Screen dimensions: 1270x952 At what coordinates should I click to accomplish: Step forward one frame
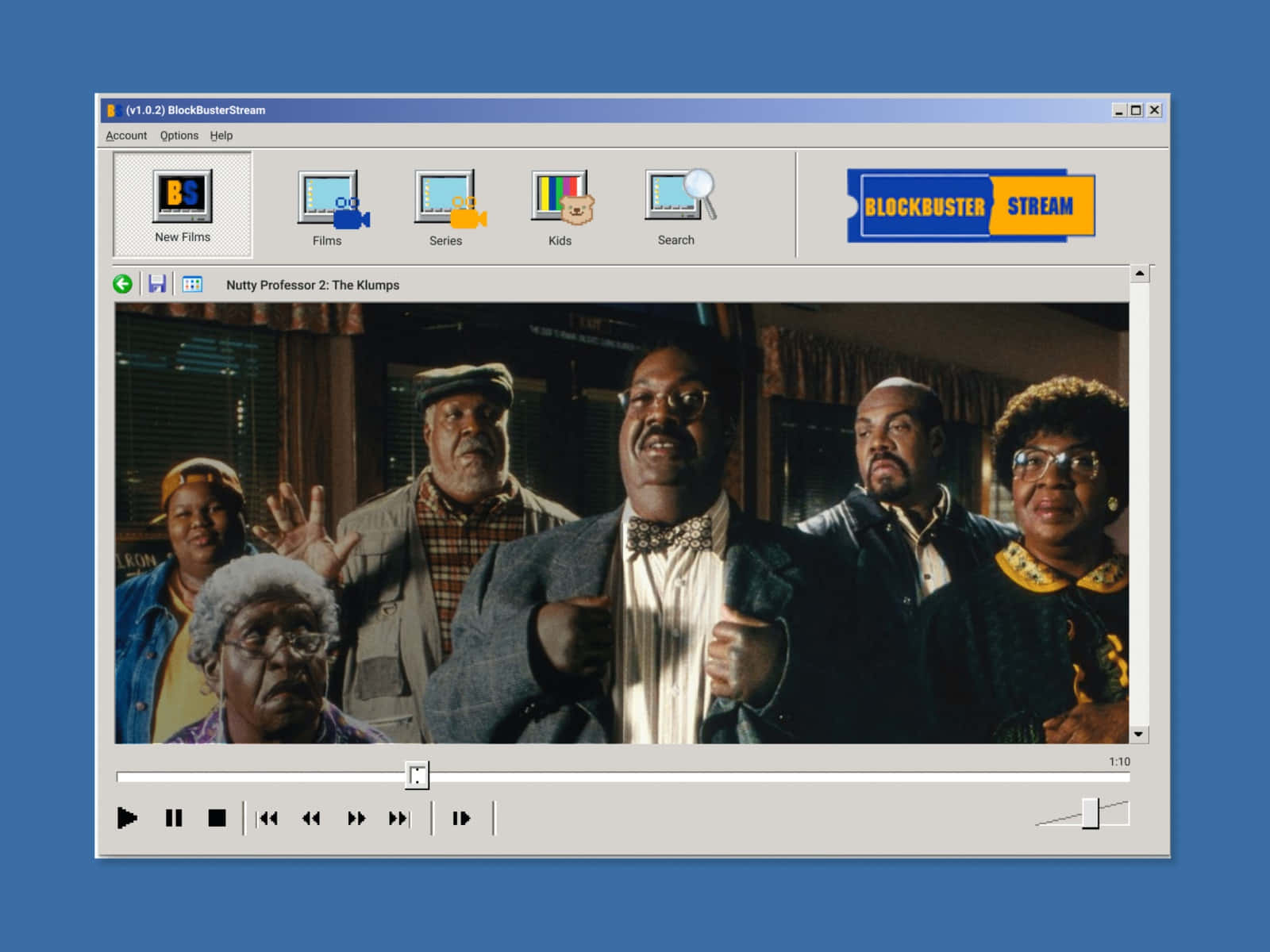coord(461,818)
